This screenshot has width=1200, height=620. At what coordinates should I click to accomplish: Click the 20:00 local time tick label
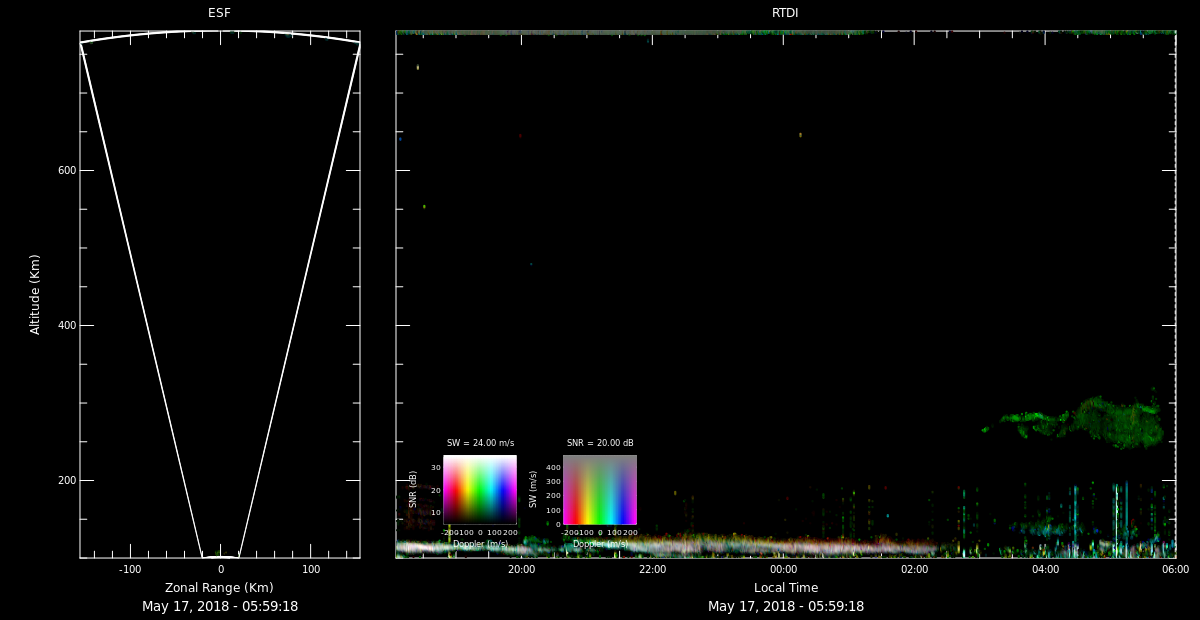click(x=521, y=569)
